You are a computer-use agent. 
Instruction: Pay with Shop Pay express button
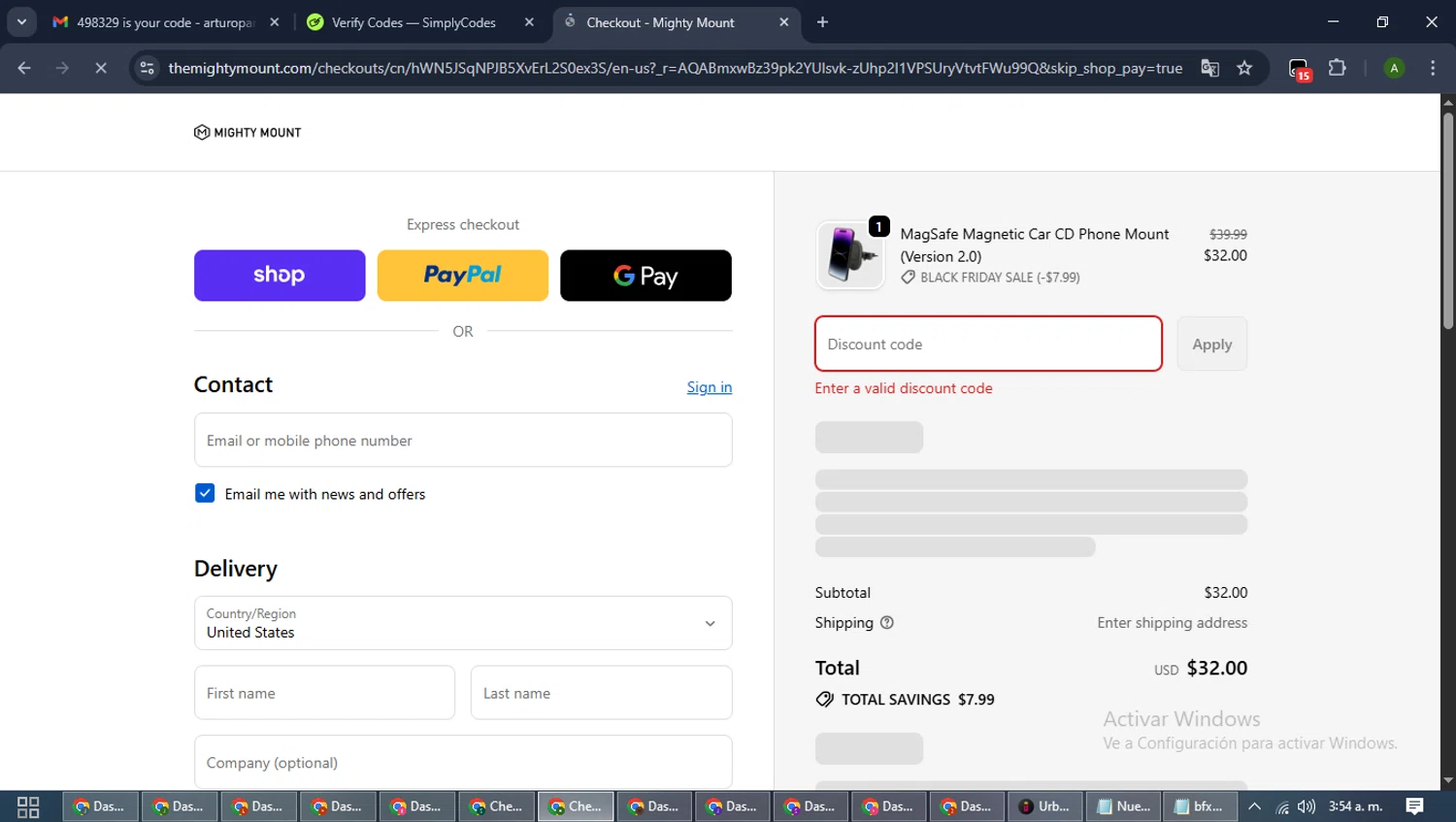point(280,276)
